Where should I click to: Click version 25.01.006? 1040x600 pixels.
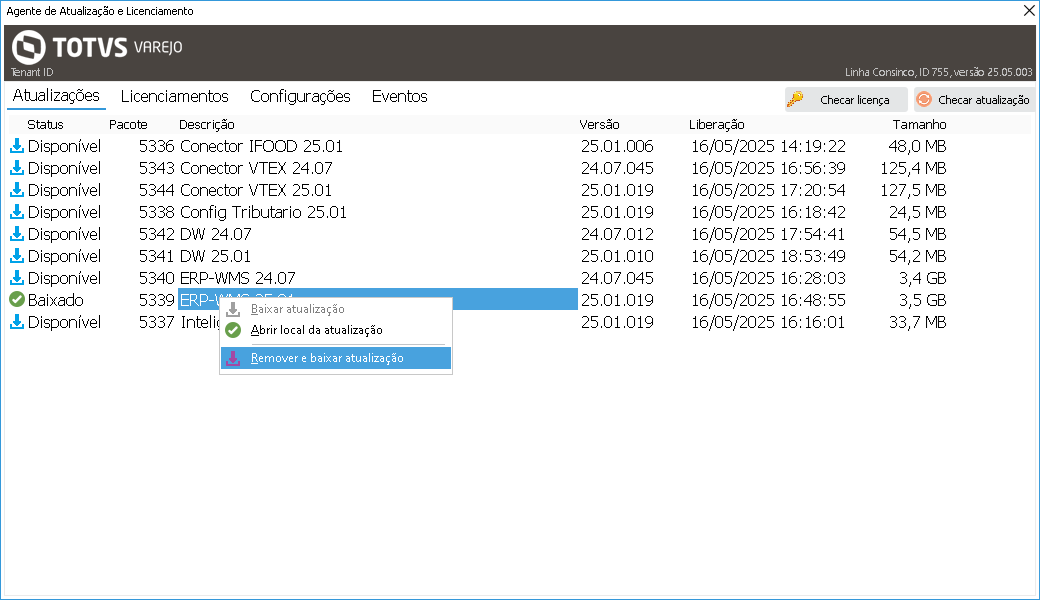point(617,146)
